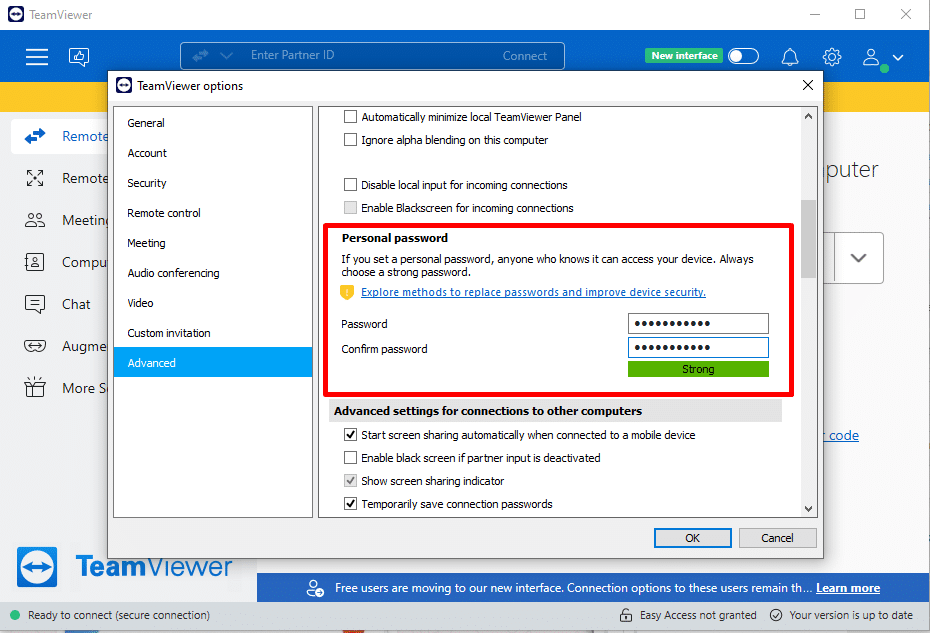This screenshot has height=633, width=930.
Task: Close the TeamViewer options dialog
Action: click(x=807, y=85)
